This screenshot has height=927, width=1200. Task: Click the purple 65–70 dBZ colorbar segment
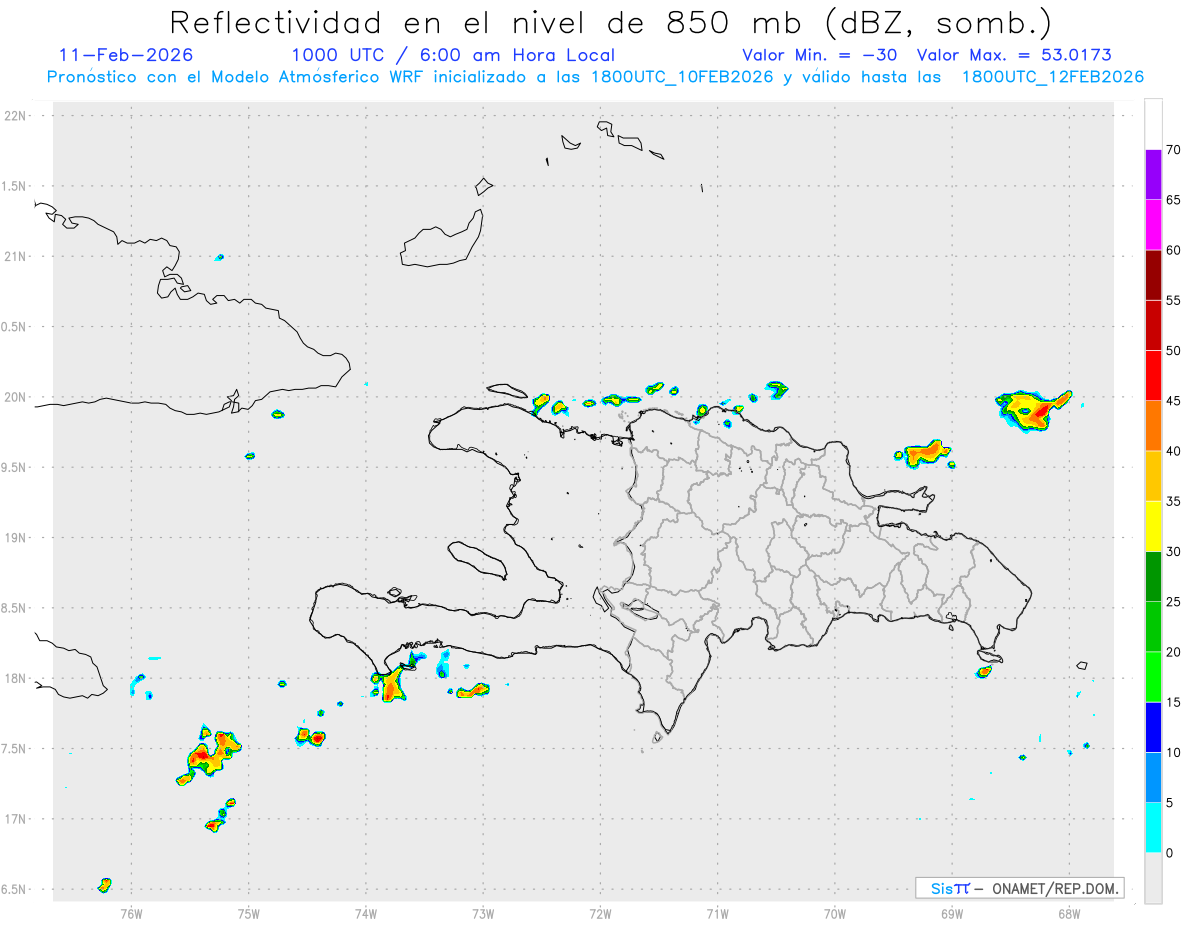(1153, 174)
